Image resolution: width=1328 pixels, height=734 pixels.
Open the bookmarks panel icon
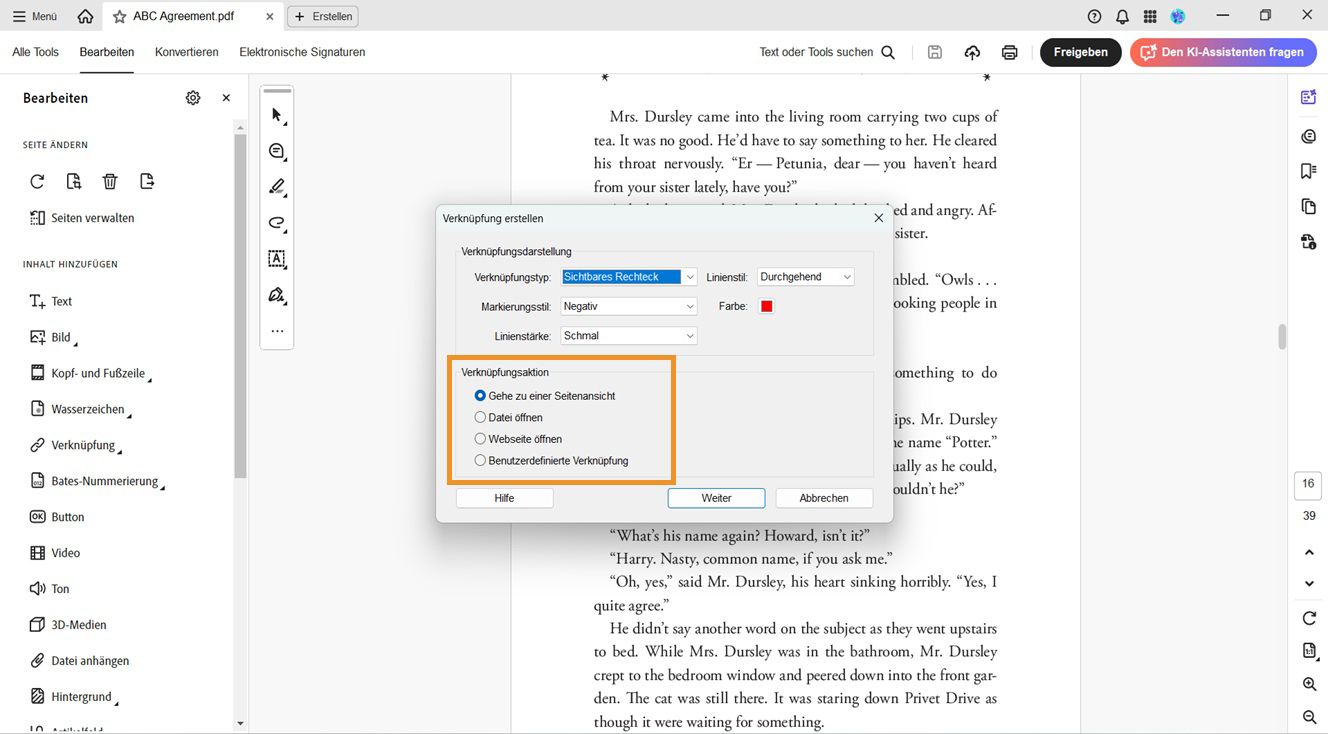[x=1308, y=171]
